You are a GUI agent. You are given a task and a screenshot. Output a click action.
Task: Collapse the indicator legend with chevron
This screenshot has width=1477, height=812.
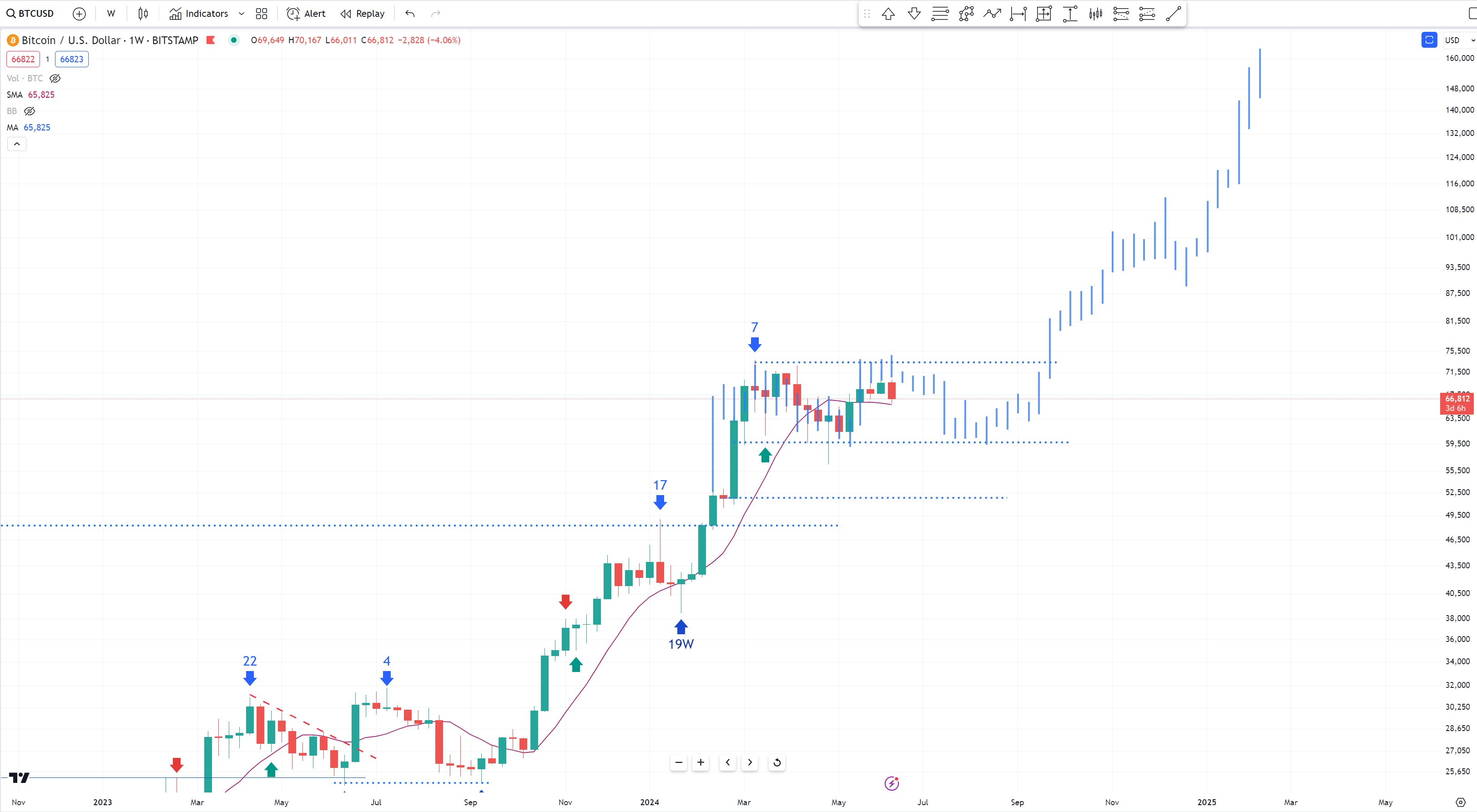(x=17, y=144)
